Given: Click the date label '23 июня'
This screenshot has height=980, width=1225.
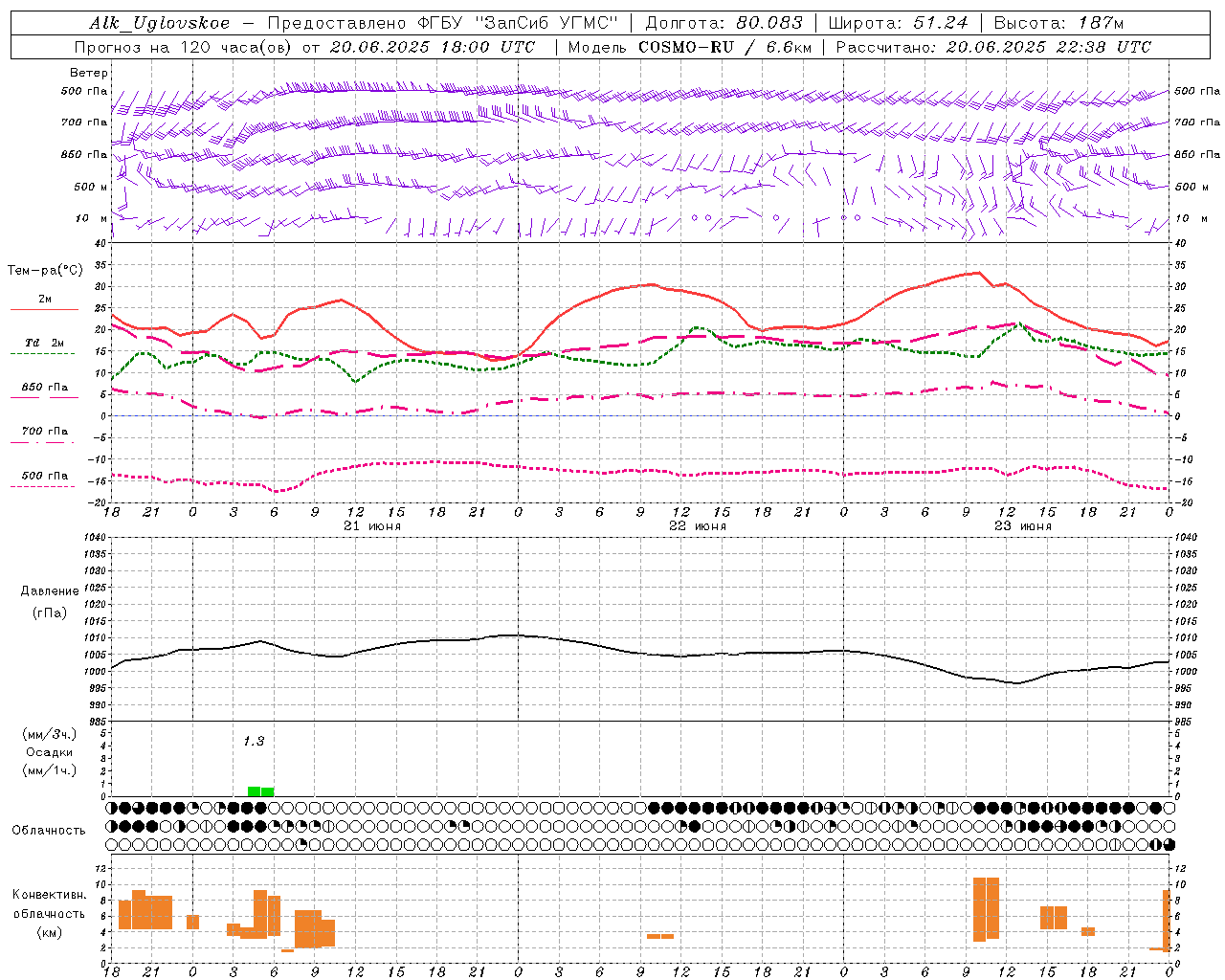Looking at the screenshot, I should (x=1023, y=526).
